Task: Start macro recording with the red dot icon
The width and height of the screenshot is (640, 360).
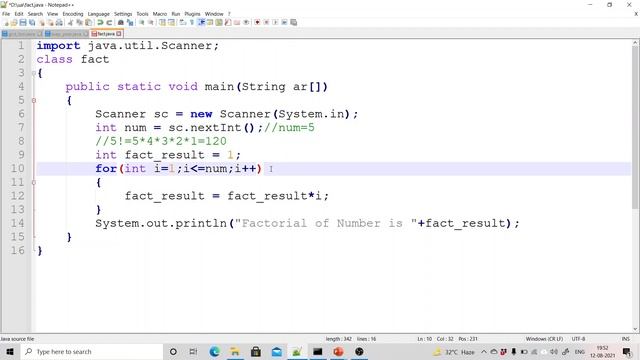Action: [257, 22]
